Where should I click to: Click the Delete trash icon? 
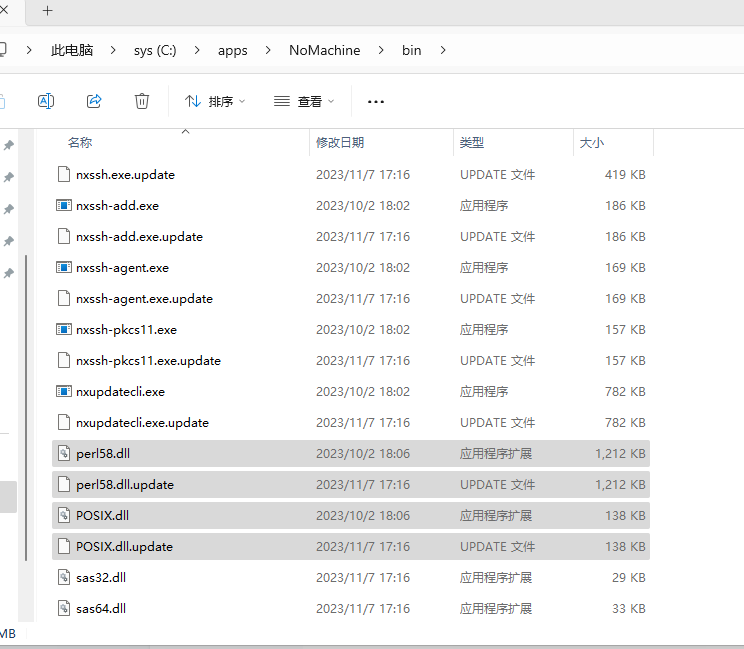[141, 101]
